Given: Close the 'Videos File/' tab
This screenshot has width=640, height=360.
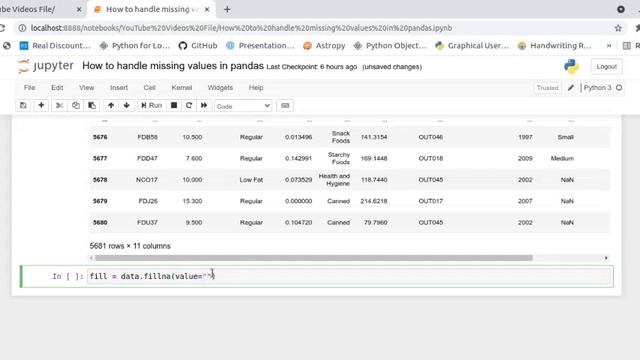Looking at the screenshot, I should pyautogui.click(x=79, y=9).
